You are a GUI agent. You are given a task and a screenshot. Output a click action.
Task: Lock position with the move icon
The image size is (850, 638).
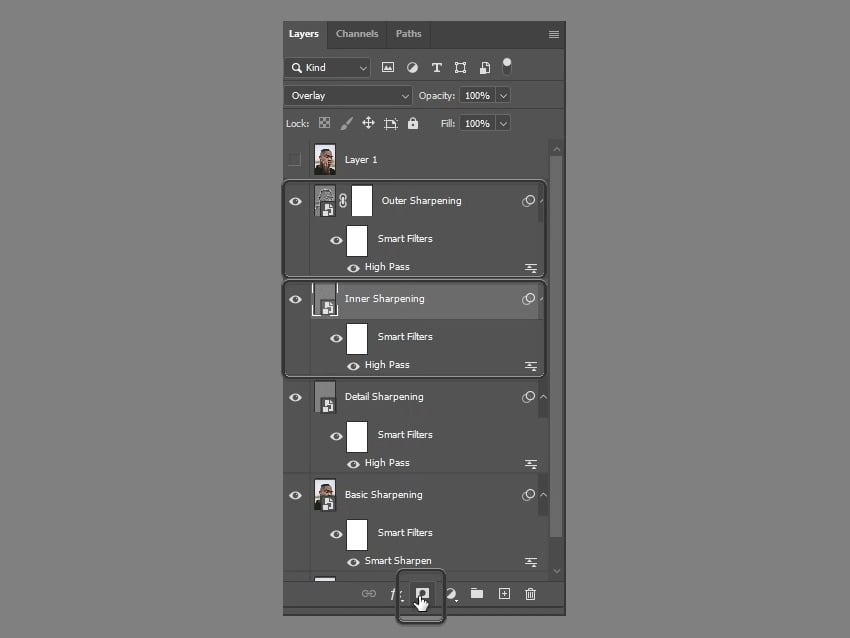(x=368, y=123)
